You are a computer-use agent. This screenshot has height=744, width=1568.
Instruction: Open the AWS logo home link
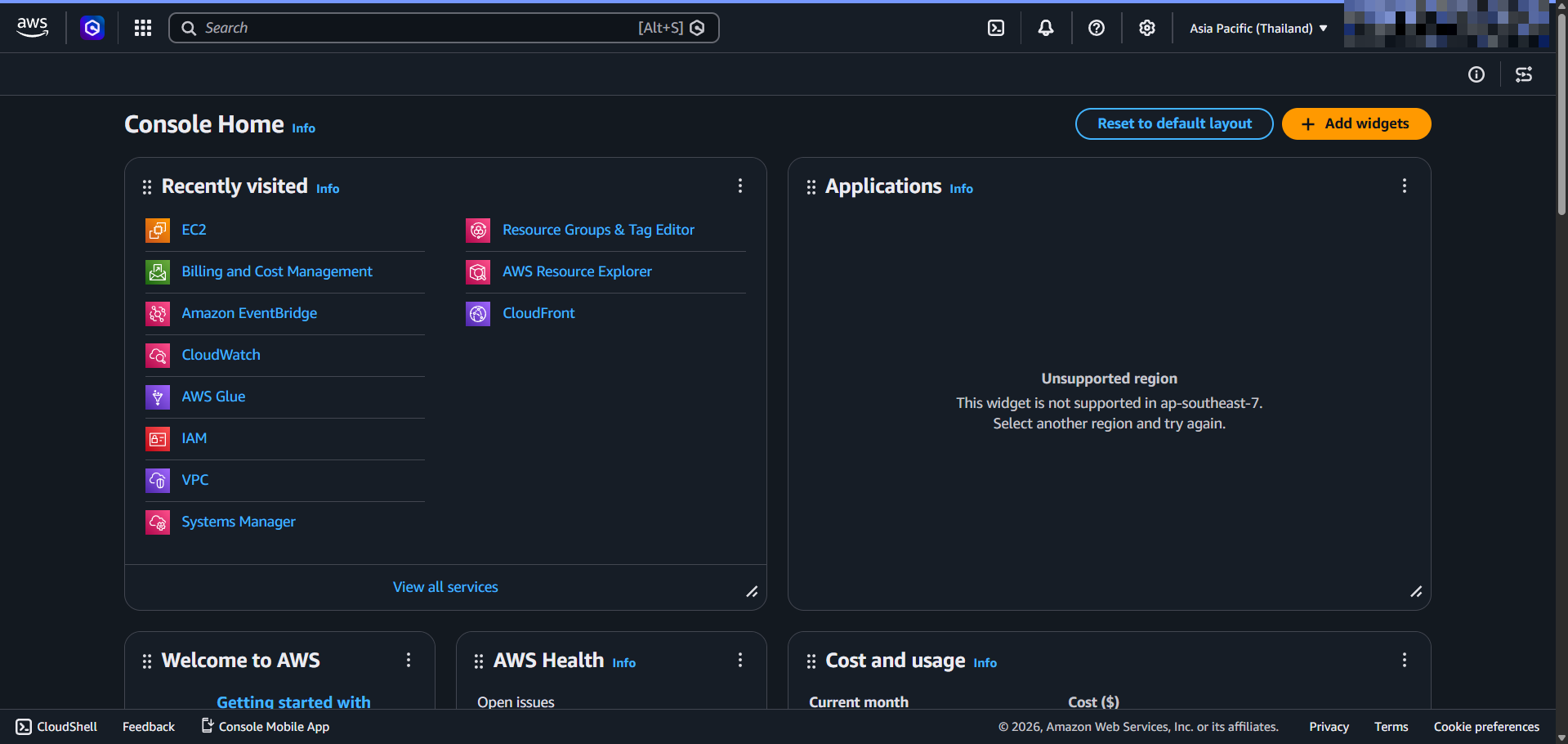(33, 28)
